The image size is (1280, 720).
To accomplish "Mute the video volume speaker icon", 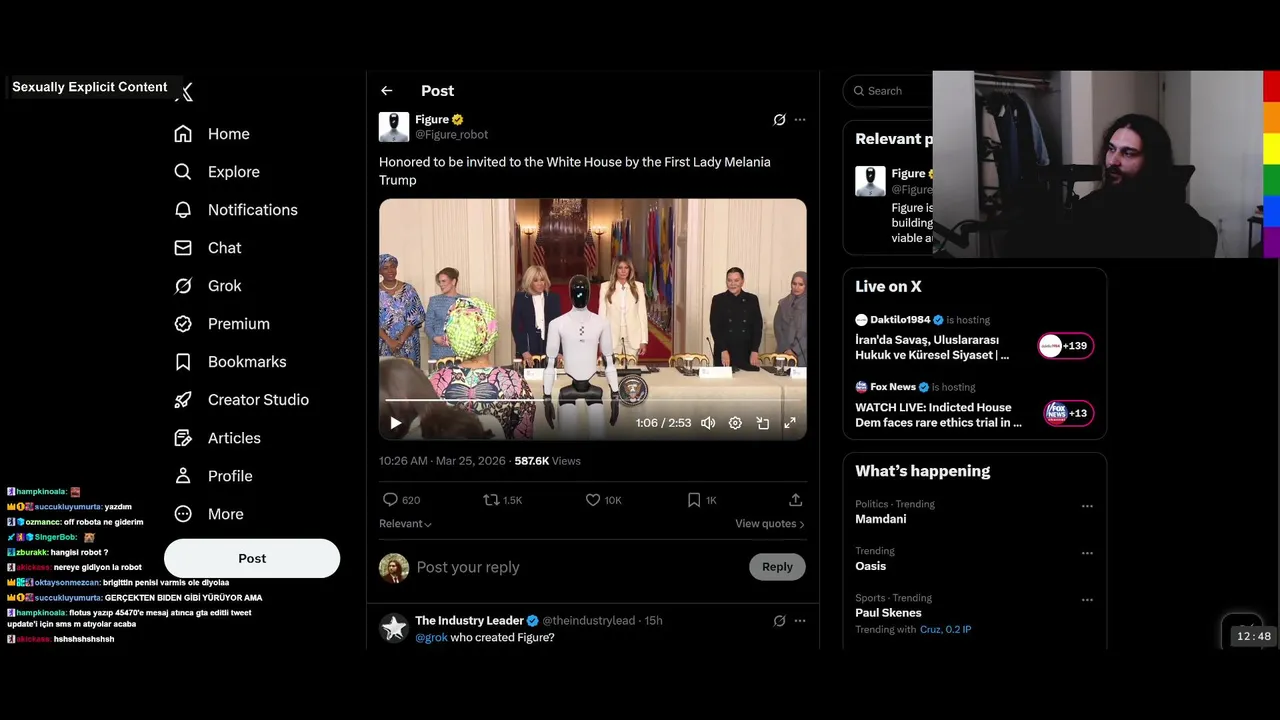I will coord(708,423).
